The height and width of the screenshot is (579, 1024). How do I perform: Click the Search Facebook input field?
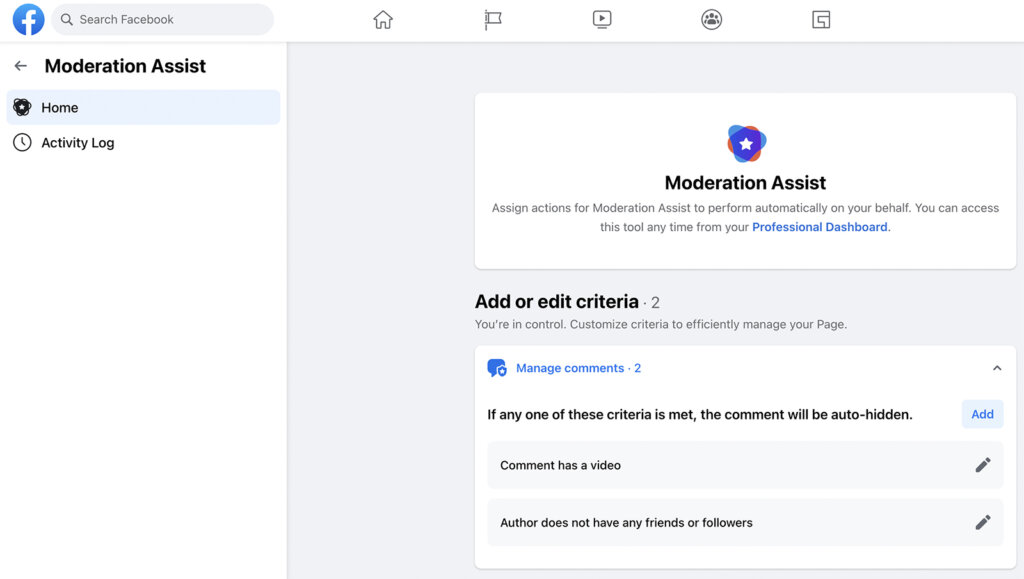click(163, 19)
